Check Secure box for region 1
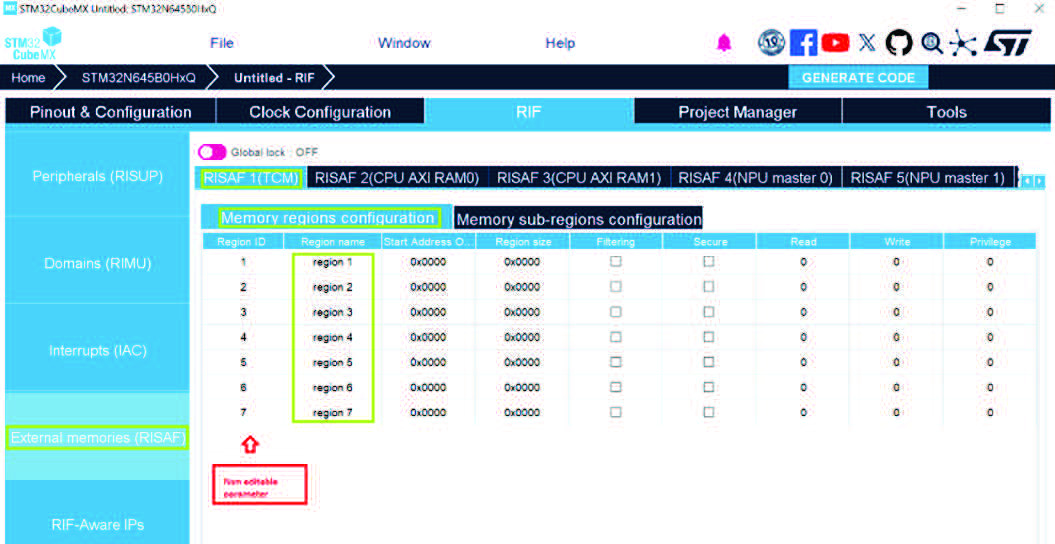 [x=709, y=262]
